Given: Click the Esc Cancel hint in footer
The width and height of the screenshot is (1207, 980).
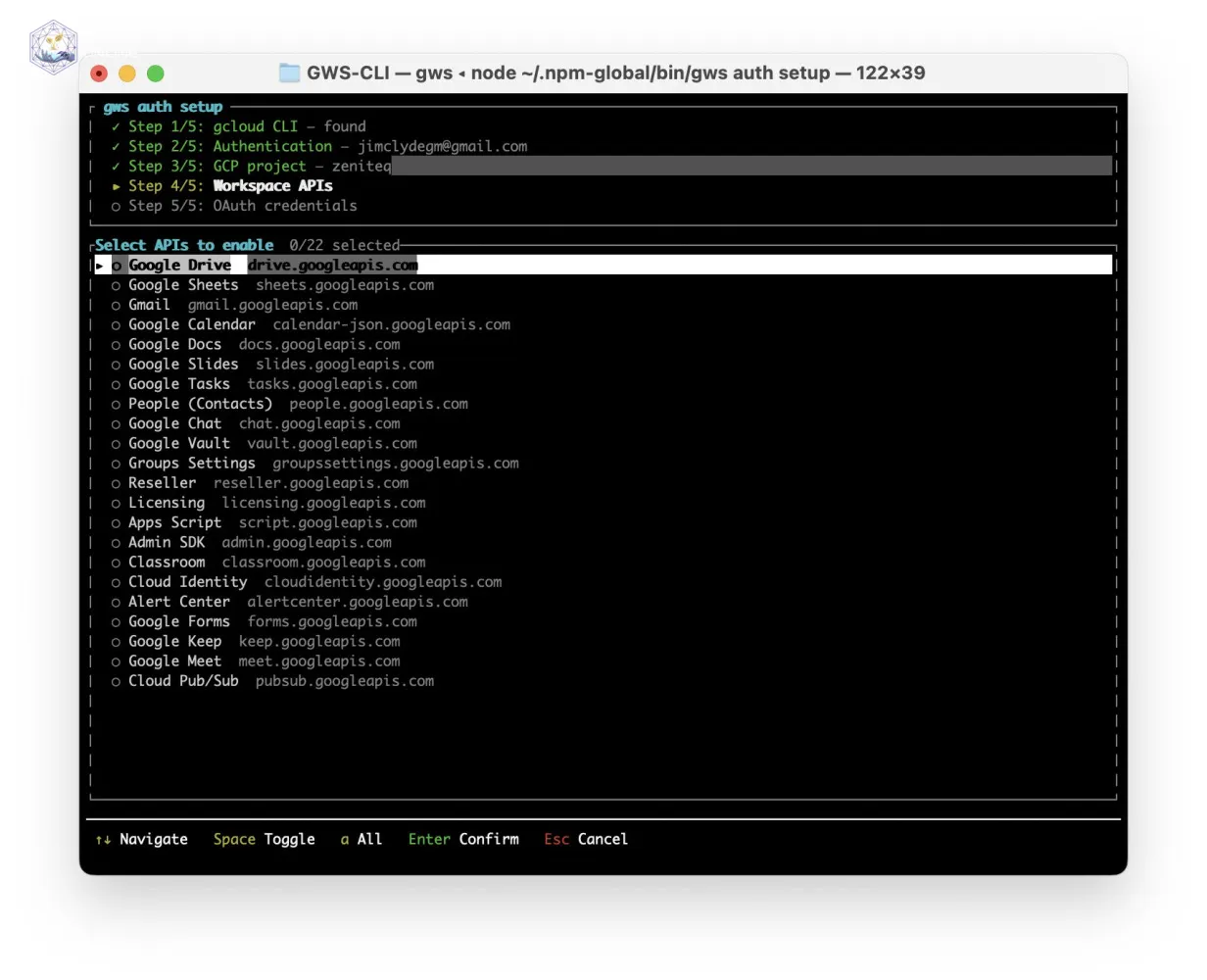Looking at the screenshot, I should pyautogui.click(x=586, y=839).
